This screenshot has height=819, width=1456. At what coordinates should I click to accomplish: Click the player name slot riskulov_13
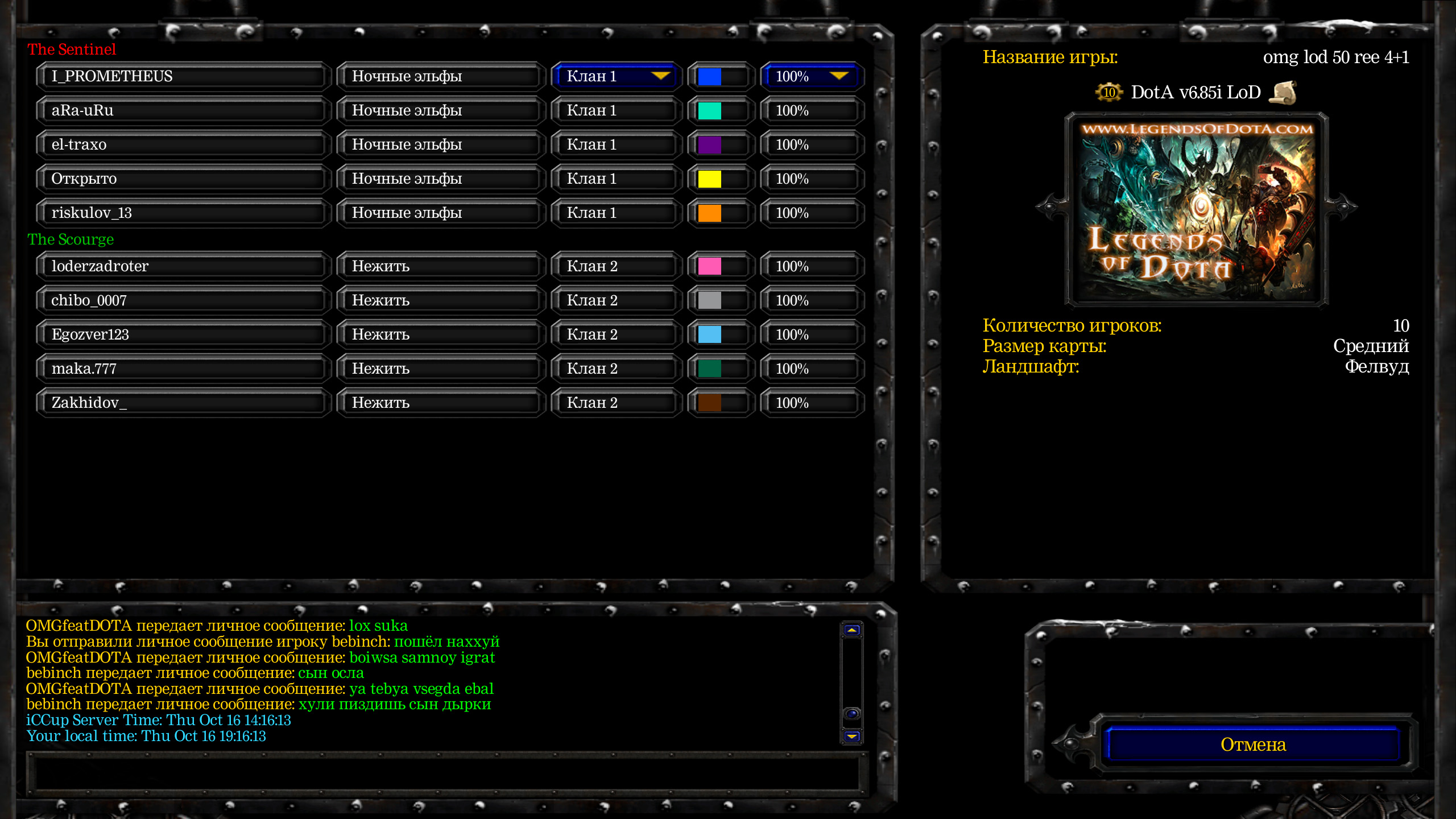182,213
